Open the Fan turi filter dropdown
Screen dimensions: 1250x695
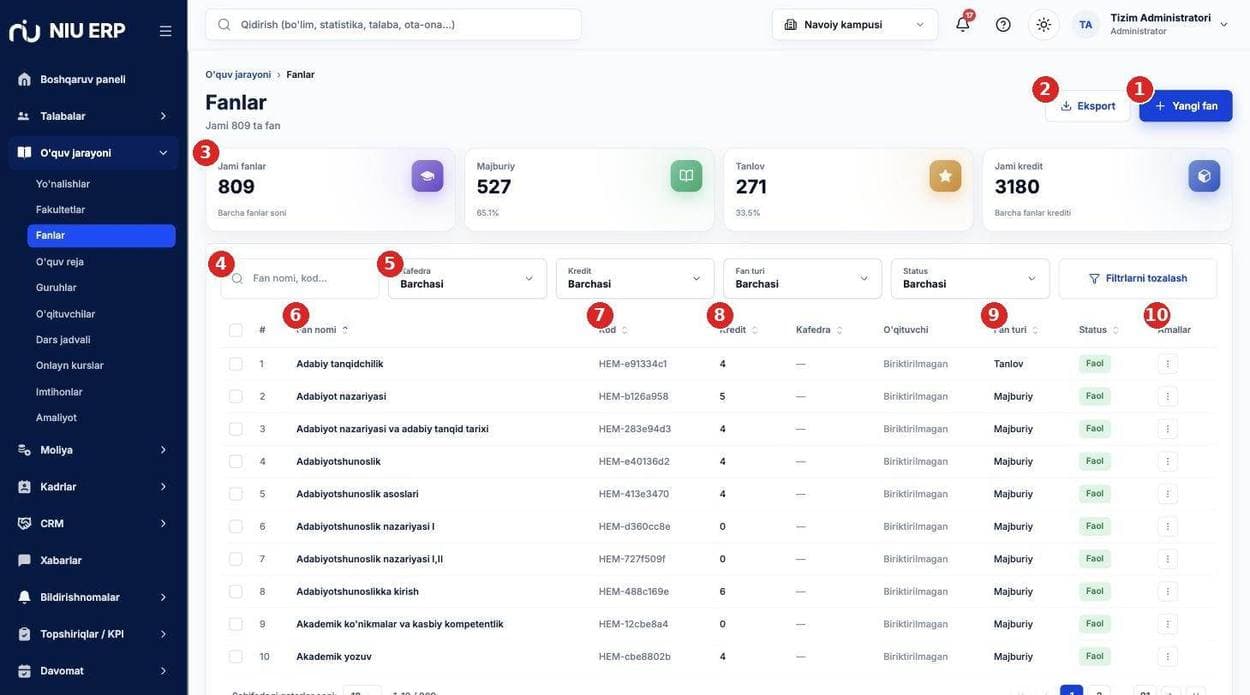click(x=803, y=278)
